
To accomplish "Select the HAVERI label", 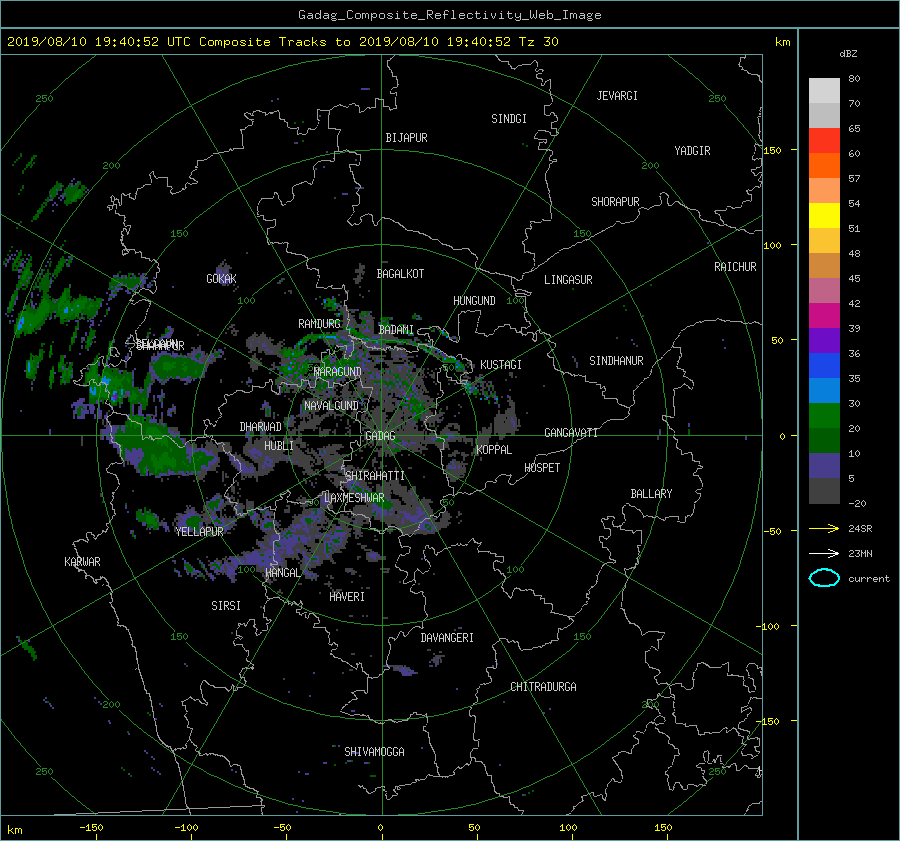I will point(347,597).
